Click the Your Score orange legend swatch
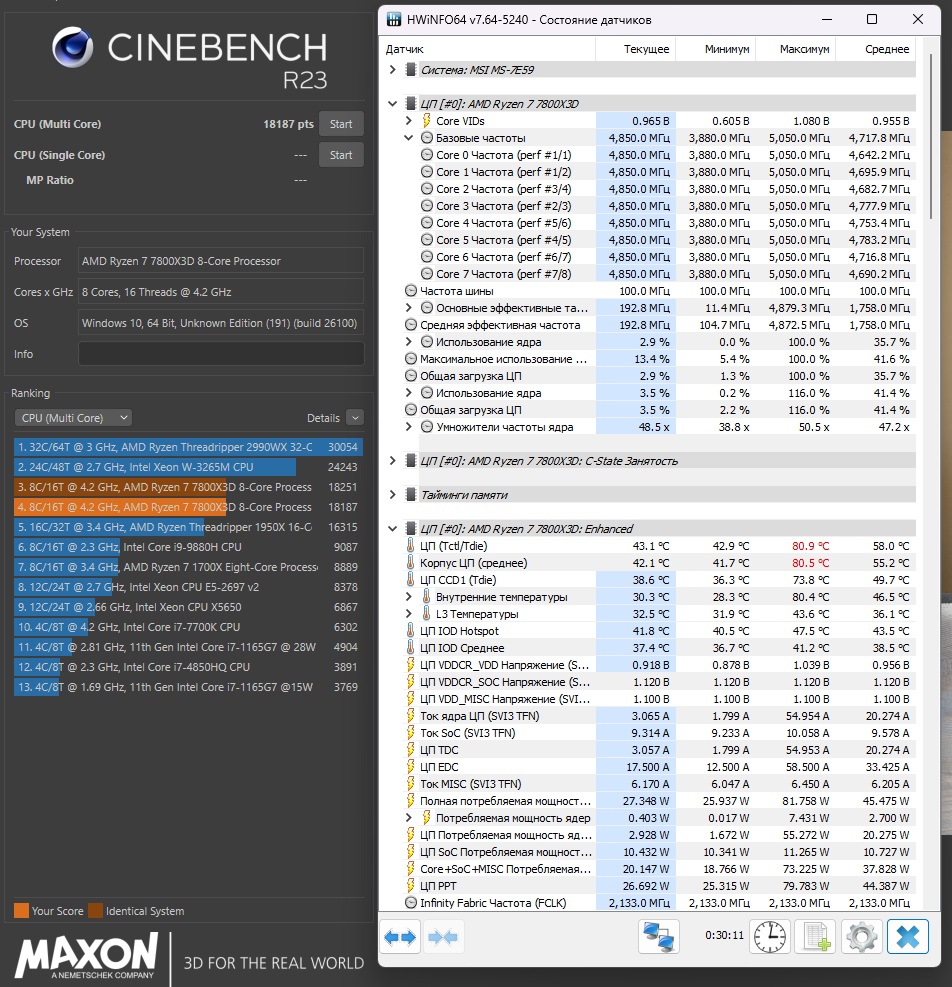Screen dimensions: 952x987 click(21, 911)
